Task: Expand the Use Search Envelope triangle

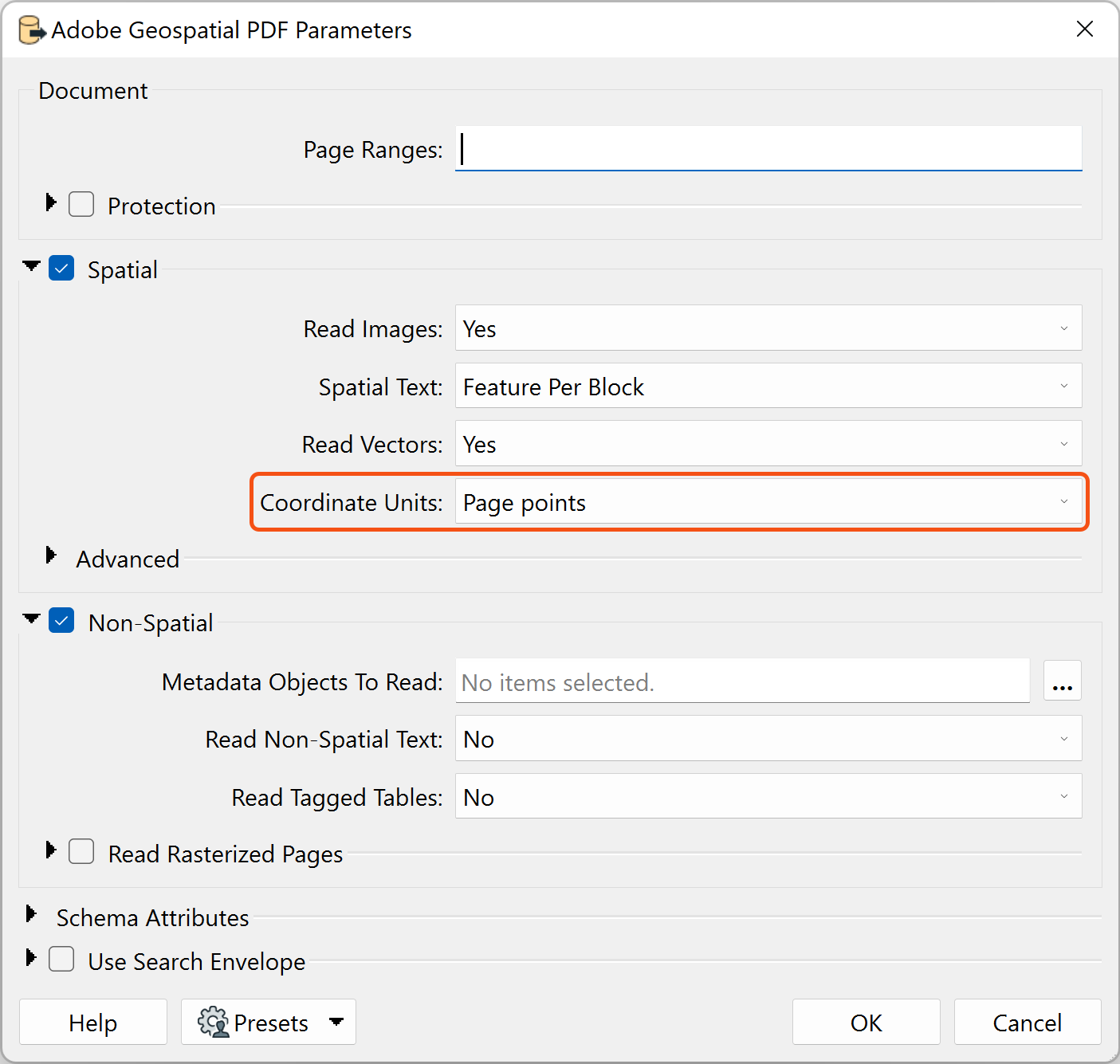Action: coord(31,957)
